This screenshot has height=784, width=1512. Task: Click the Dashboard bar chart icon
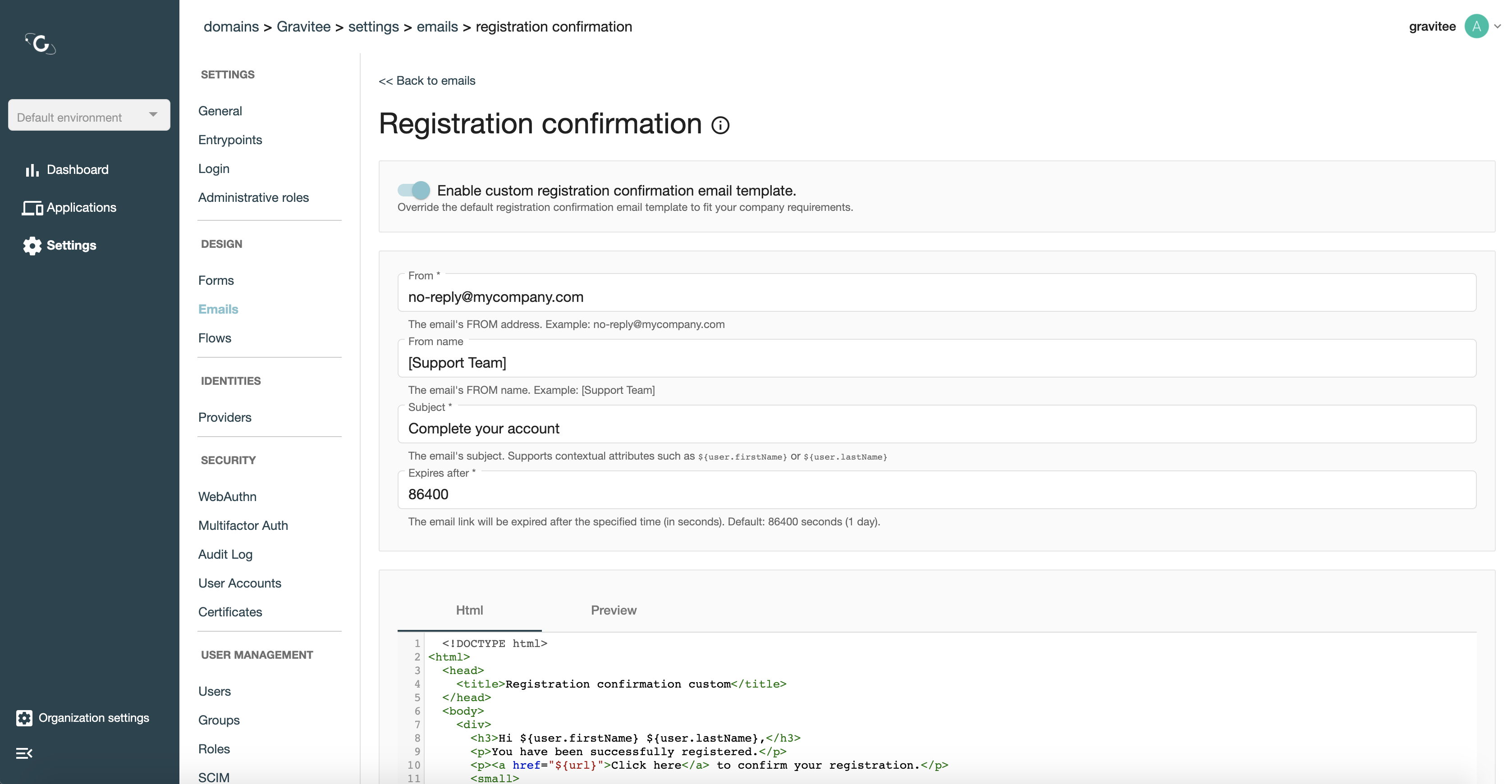click(x=32, y=170)
